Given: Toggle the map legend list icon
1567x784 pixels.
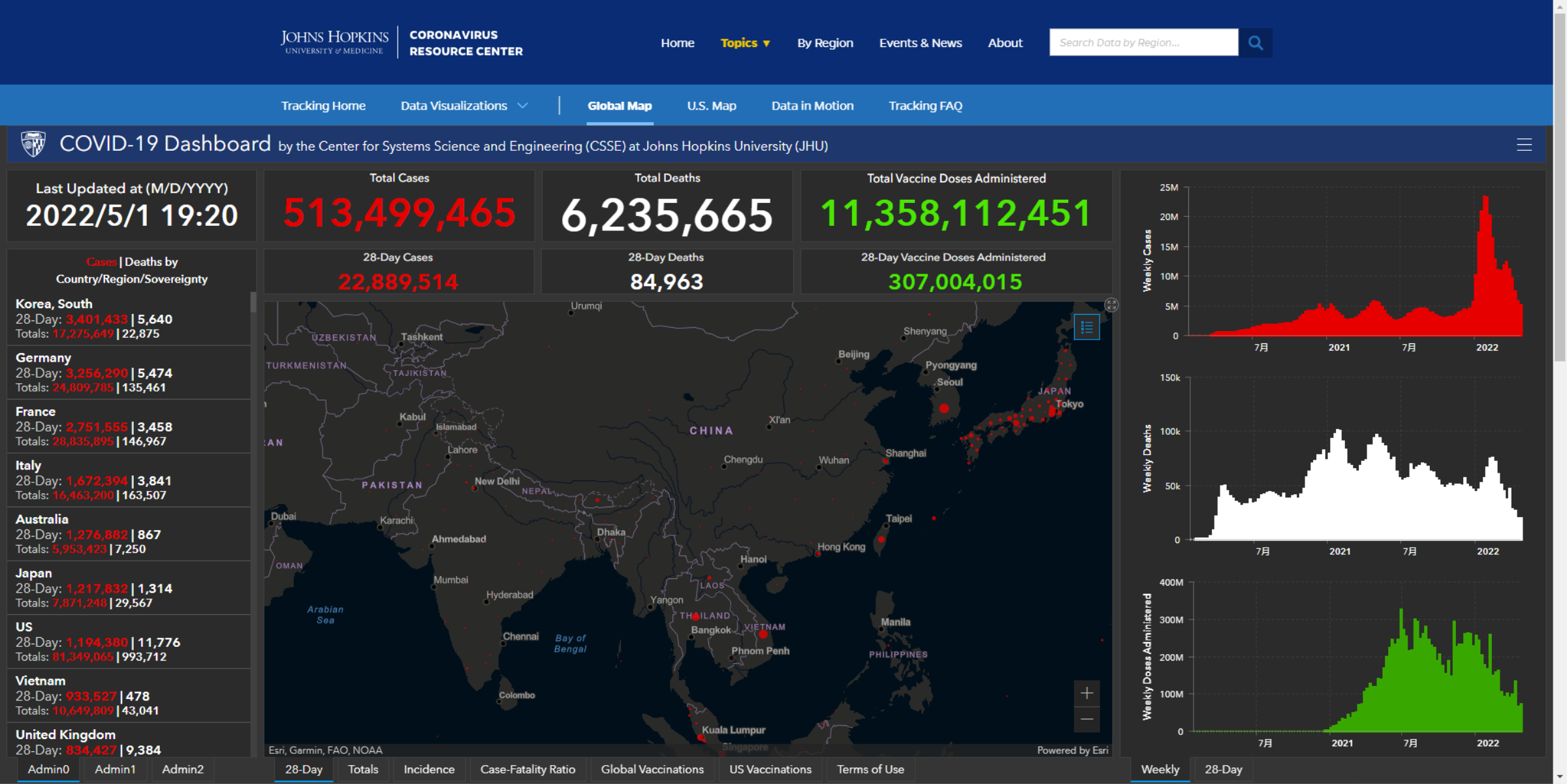Looking at the screenshot, I should (x=1086, y=327).
